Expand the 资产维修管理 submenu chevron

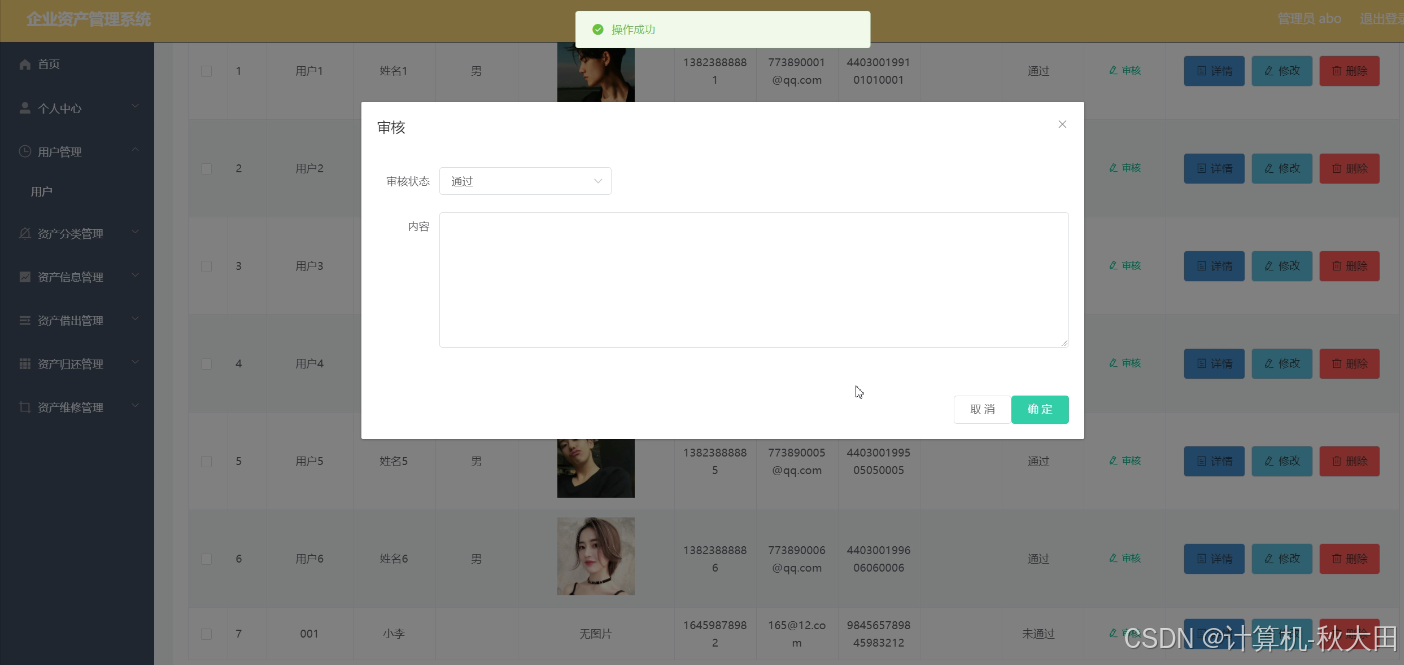tap(135, 407)
